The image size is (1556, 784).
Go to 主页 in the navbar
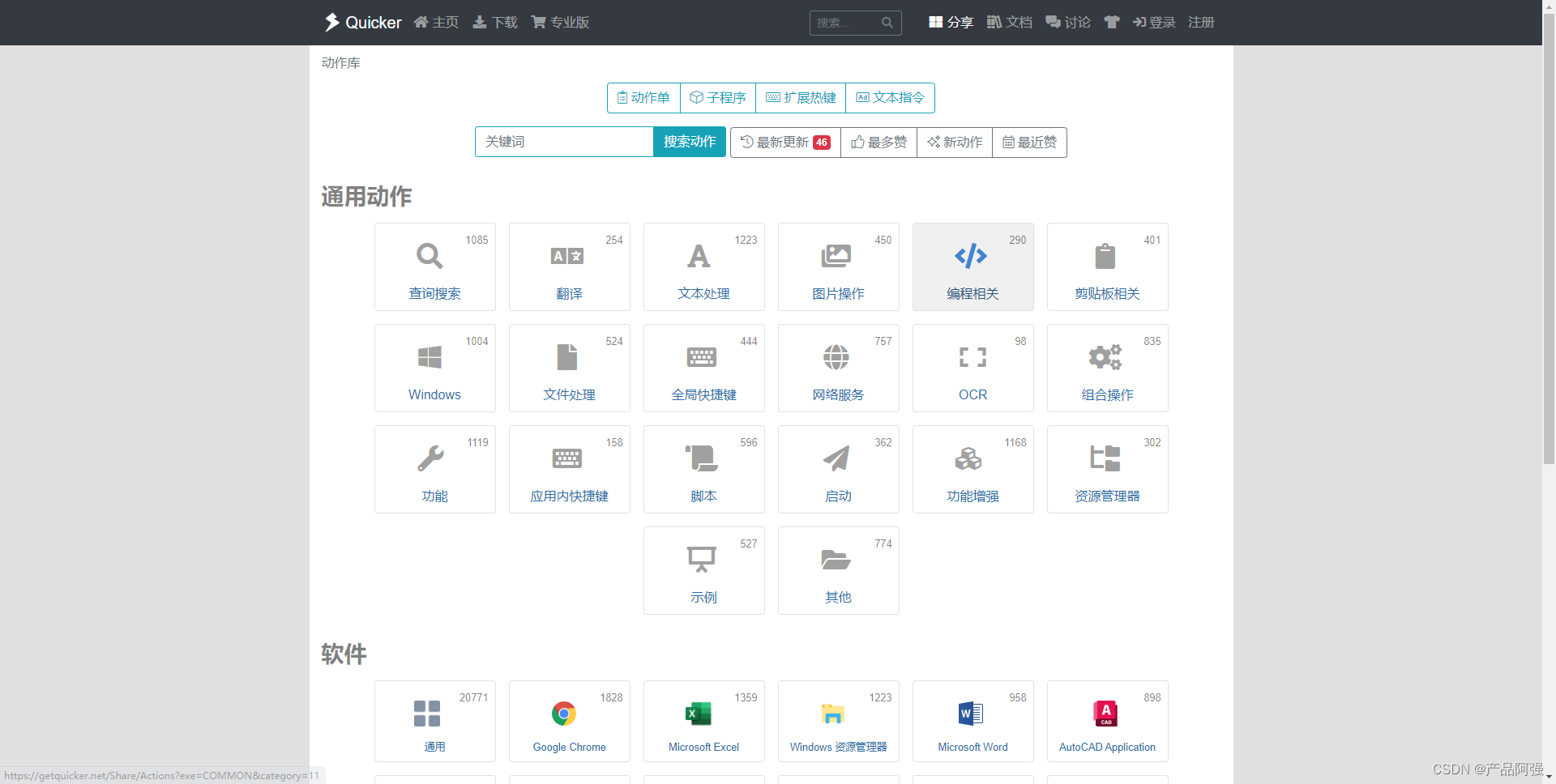point(436,22)
